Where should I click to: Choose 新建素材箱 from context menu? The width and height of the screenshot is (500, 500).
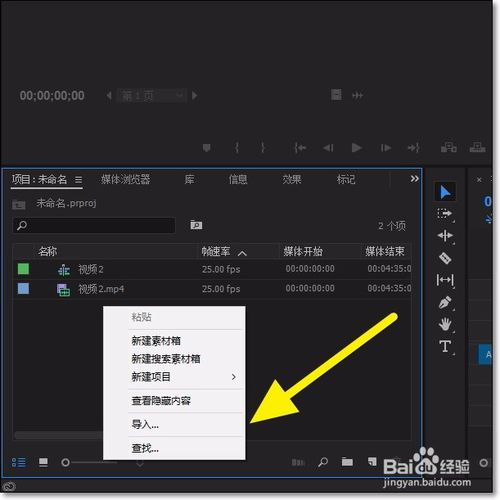coord(156,341)
